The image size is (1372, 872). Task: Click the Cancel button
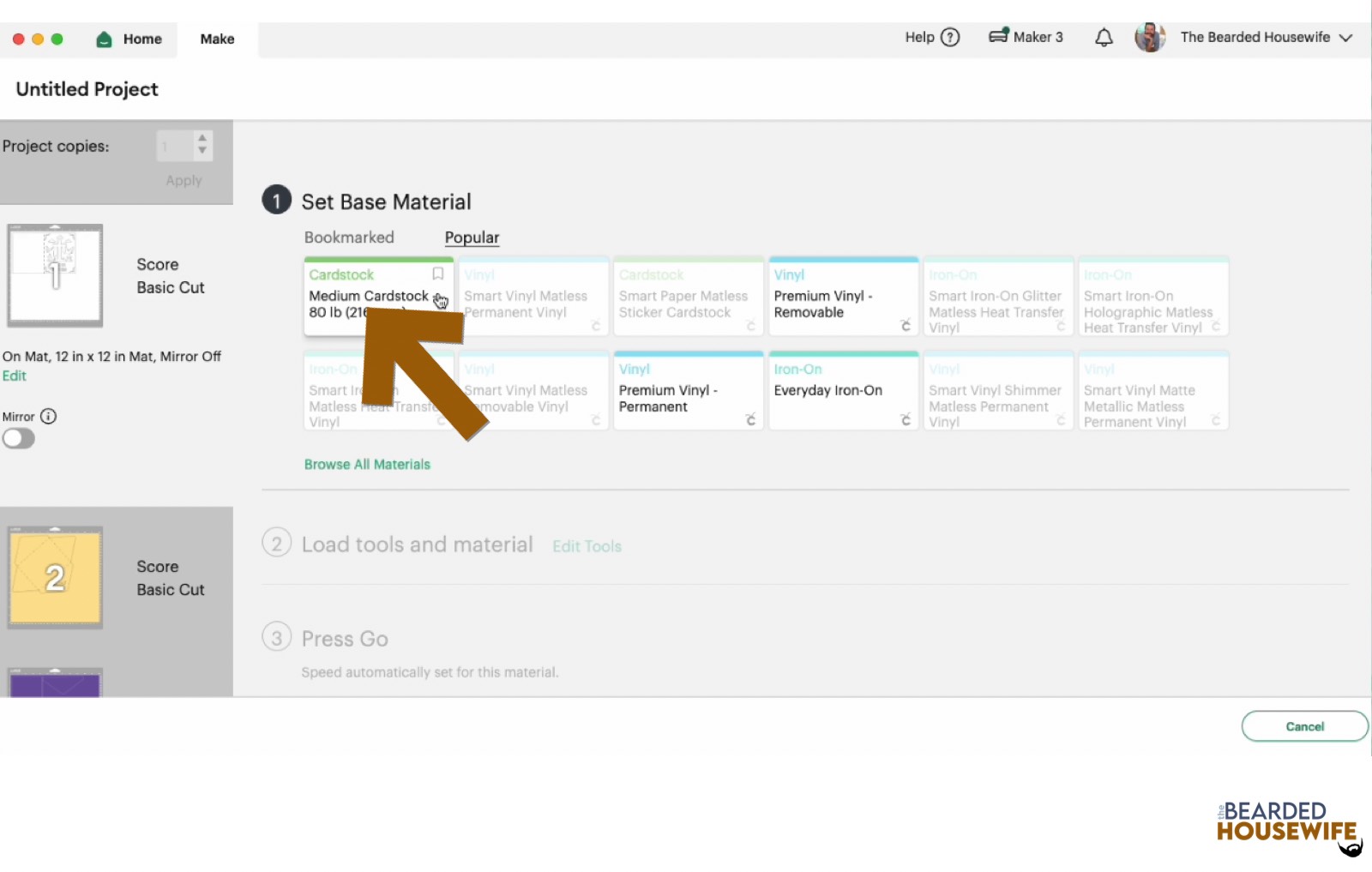tap(1304, 726)
